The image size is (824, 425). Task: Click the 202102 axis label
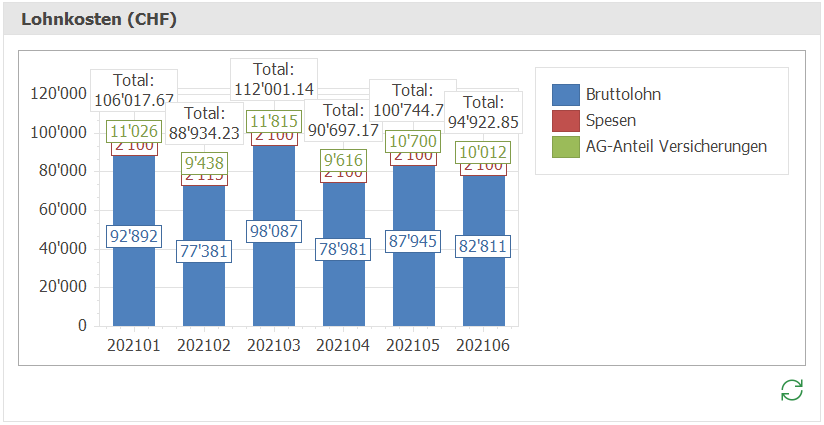204,346
